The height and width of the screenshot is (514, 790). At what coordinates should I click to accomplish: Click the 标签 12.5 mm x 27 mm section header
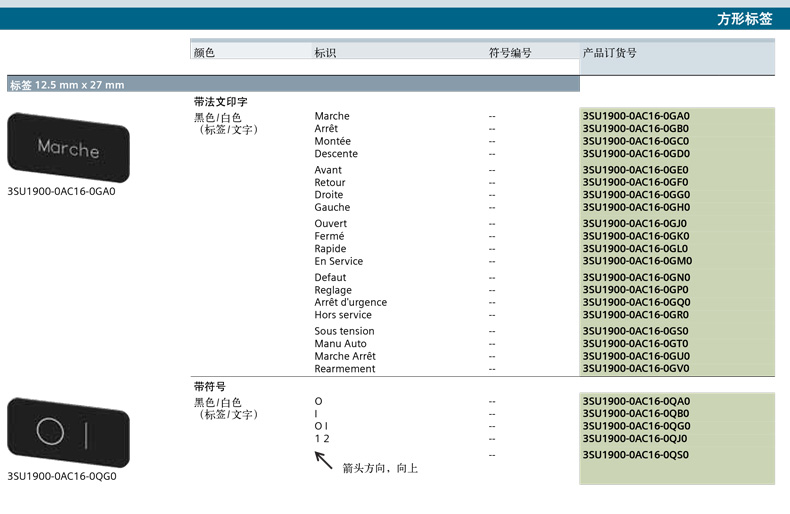point(67,85)
